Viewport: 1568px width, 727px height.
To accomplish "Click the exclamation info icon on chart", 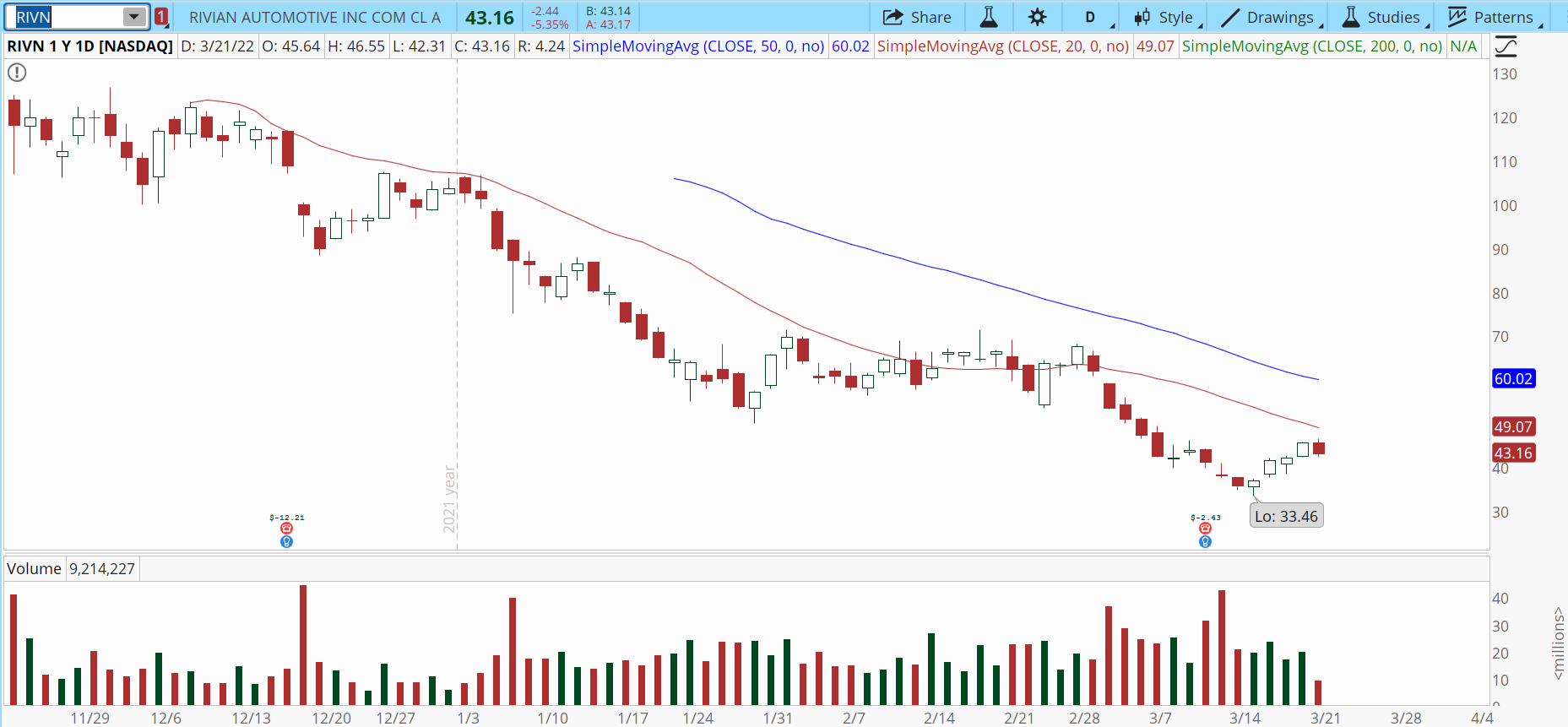I will [17, 73].
